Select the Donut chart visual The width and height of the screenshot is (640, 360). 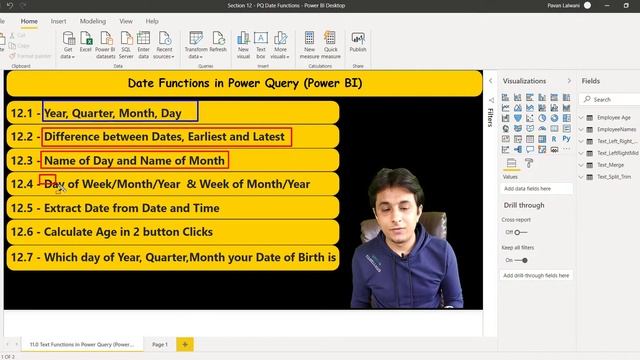point(554,118)
